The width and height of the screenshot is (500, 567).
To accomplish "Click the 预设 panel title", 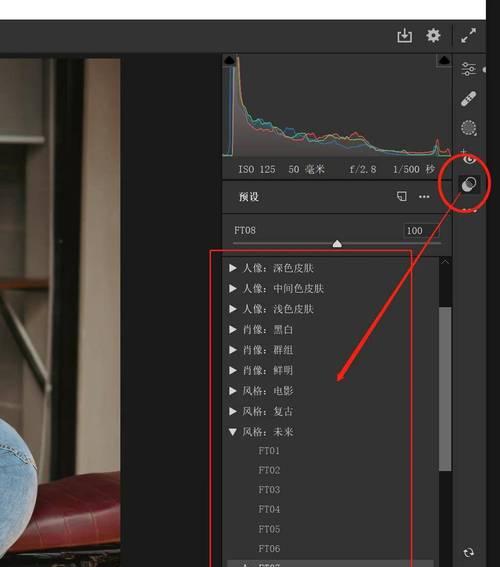I will point(249,197).
